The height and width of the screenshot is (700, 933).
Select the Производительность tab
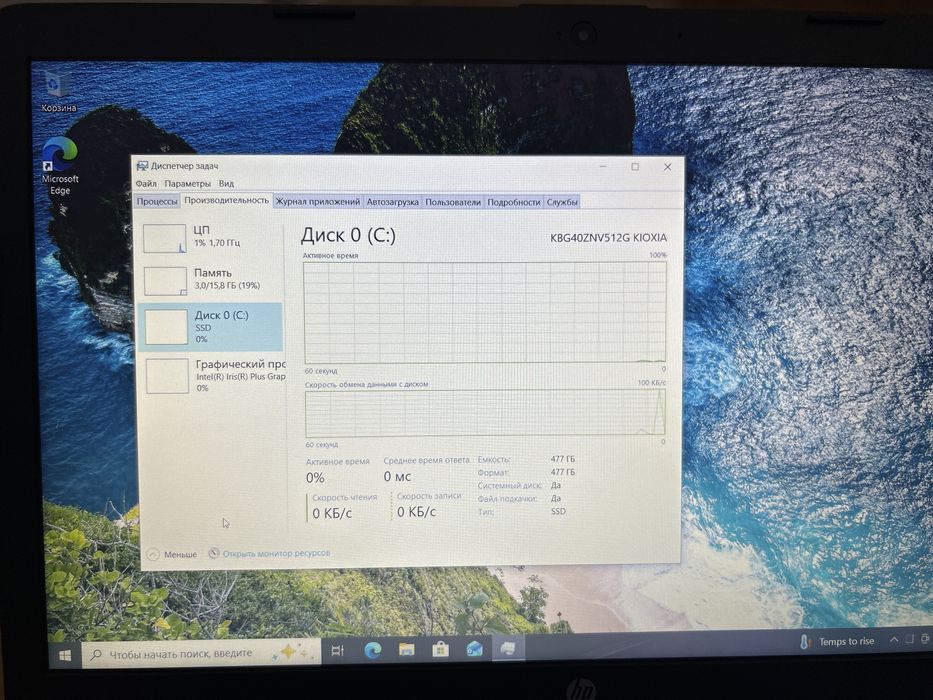[x=226, y=201]
